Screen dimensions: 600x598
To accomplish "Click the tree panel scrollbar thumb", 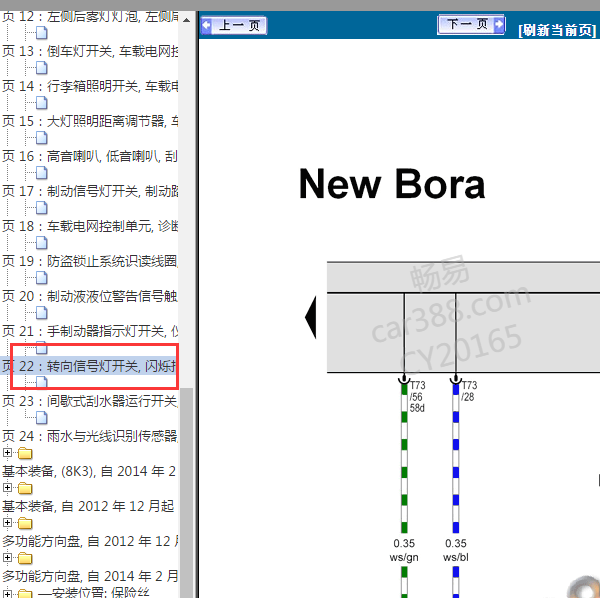I will click(186, 494).
